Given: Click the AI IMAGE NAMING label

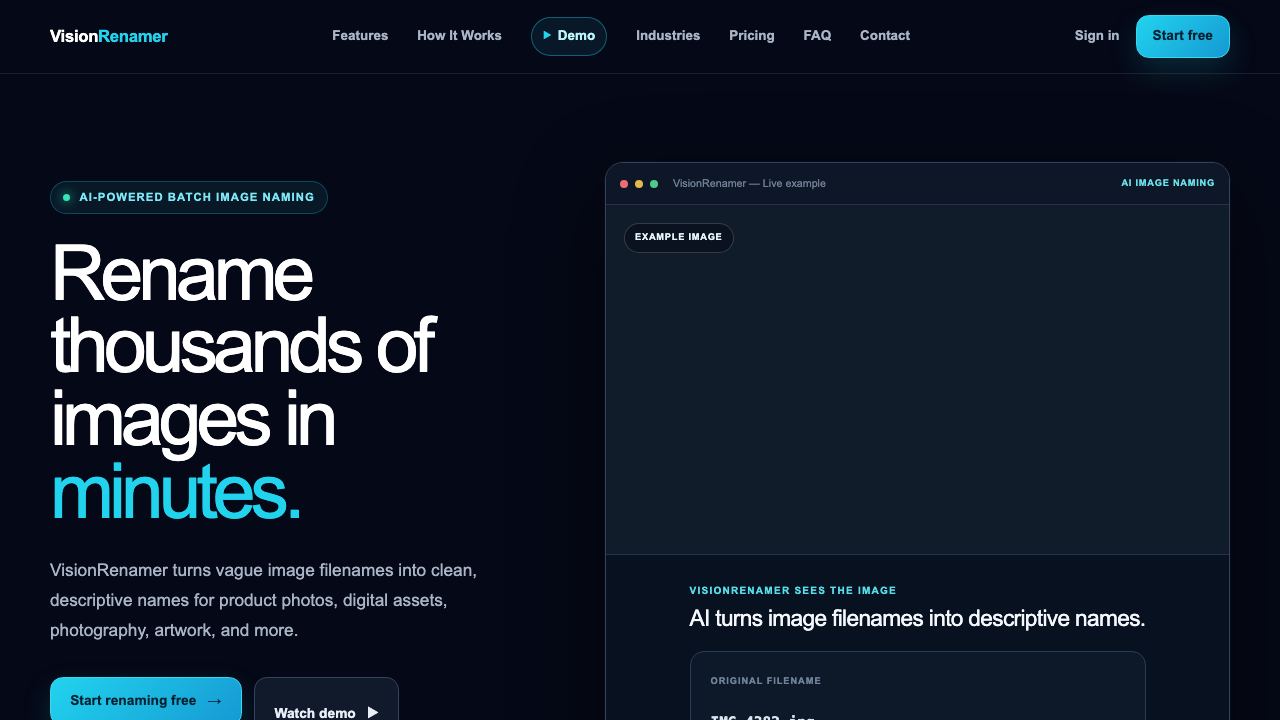Looking at the screenshot, I should (1168, 183).
